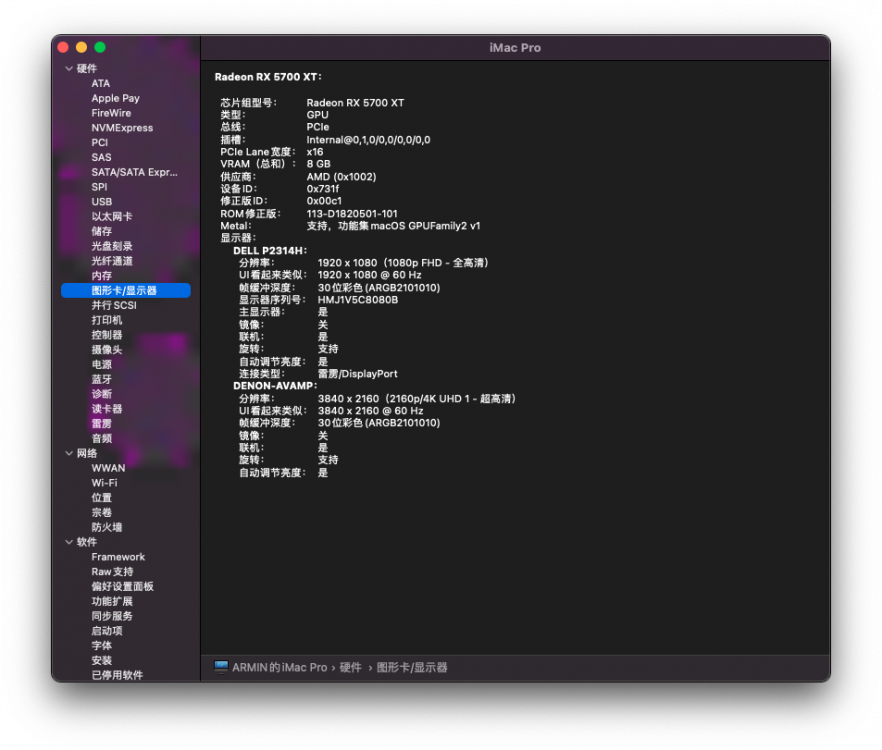Image resolution: width=882 pixels, height=750 pixels.
Task: Click ARMIN的iMac Pro in path bar
Action: (x=280, y=668)
